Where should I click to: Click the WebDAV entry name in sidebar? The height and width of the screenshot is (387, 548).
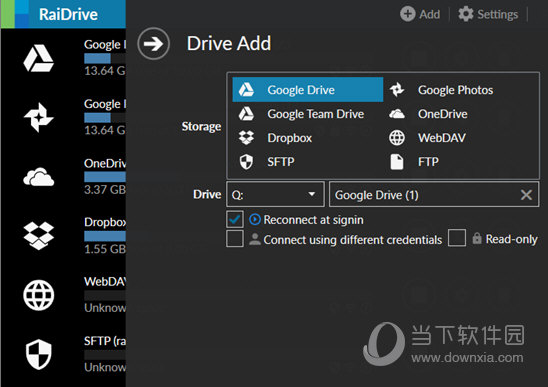pos(105,281)
